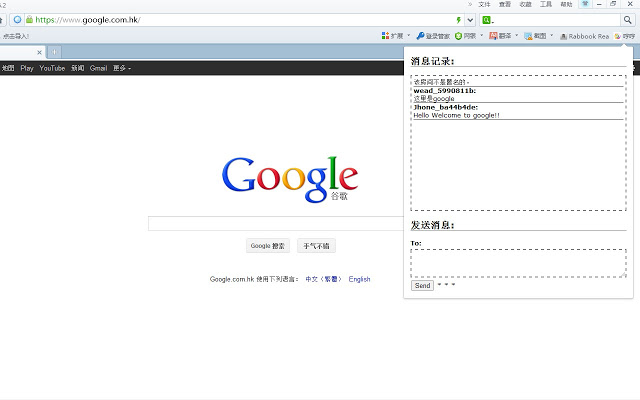Minimize the browser window
Viewport: 640px width, 400px height.
[x=599, y=4]
